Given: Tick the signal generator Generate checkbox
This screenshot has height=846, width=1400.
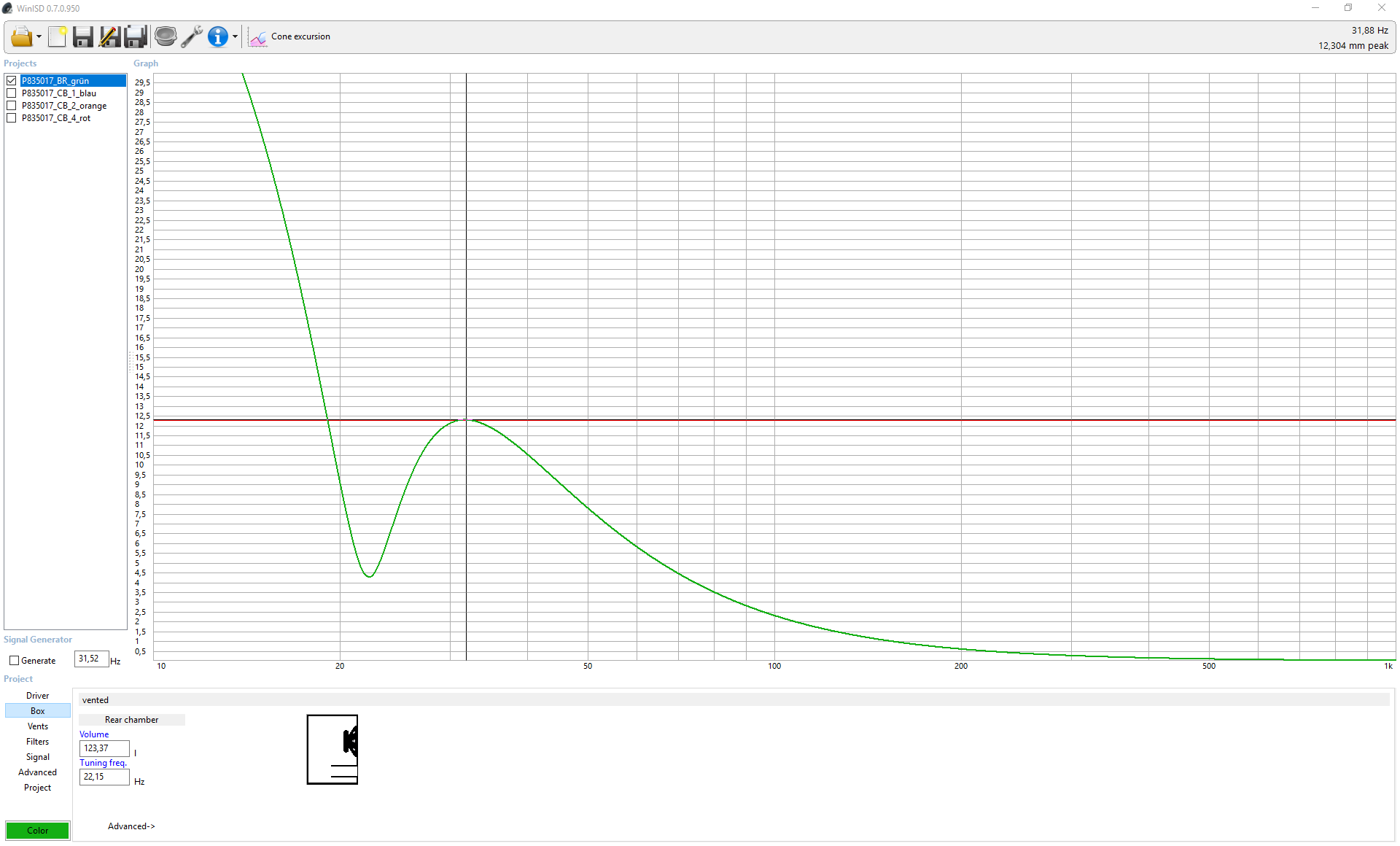Looking at the screenshot, I should click(14, 661).
